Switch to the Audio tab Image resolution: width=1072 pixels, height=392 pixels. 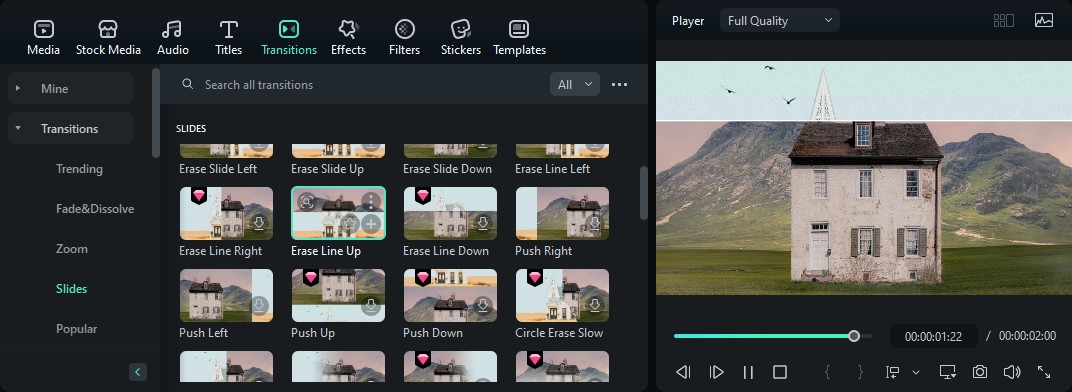coord(172,38)
